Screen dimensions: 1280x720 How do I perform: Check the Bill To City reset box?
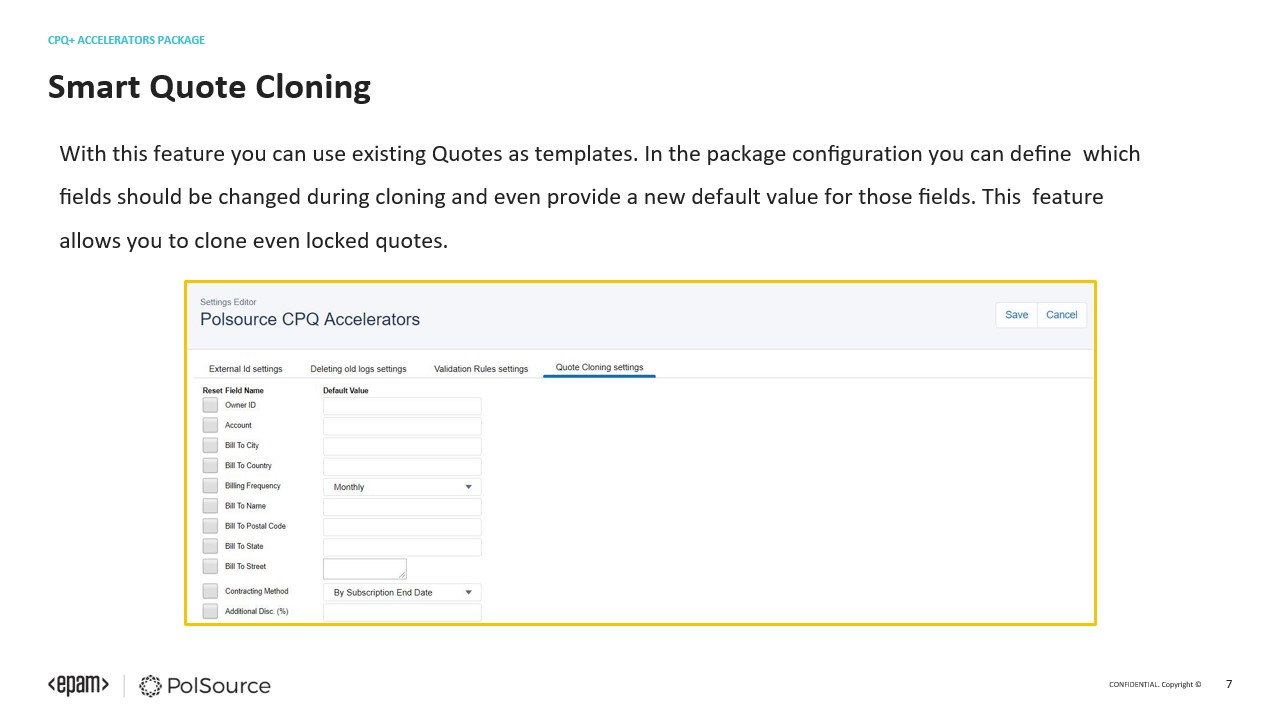[x=210, y=445]
